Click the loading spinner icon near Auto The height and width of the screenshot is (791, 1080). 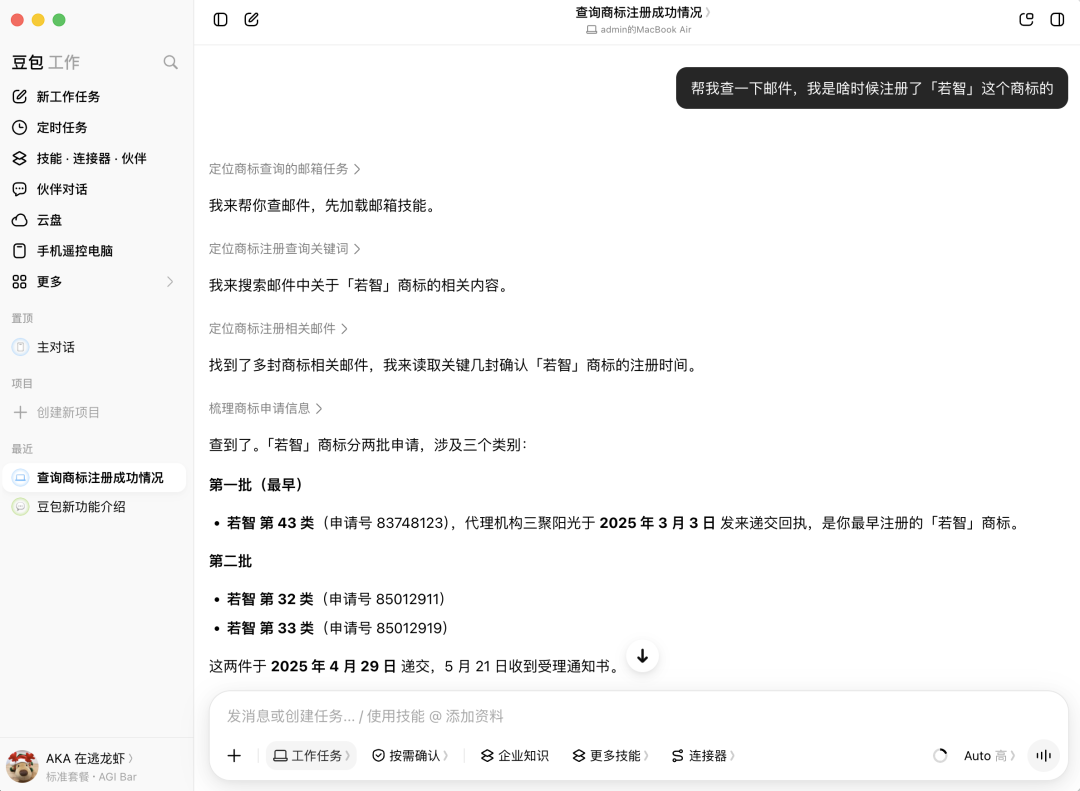click(x=940, y=756)
